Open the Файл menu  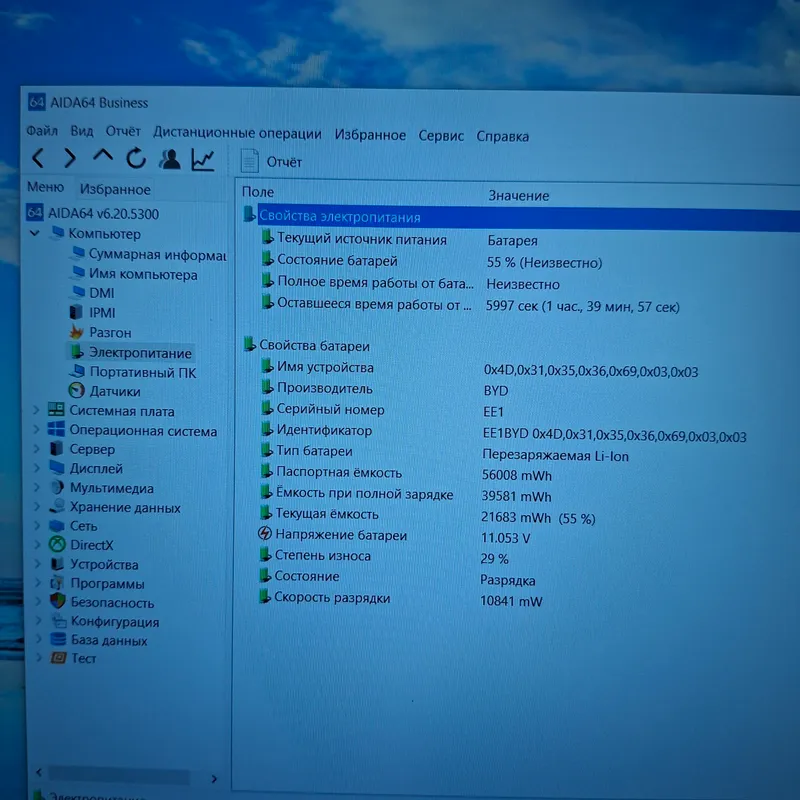pos(42,131)
